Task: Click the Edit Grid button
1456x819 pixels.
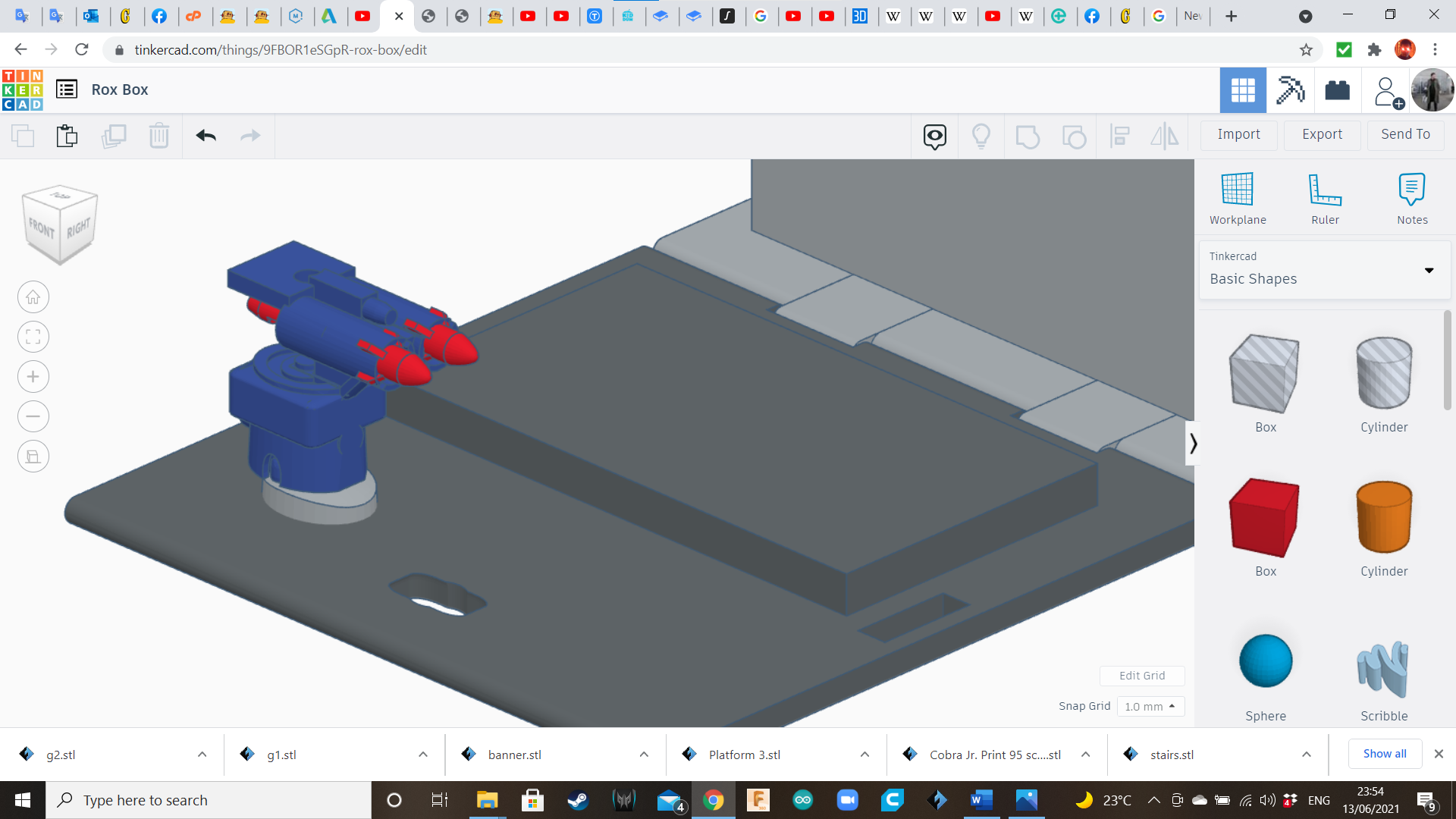Action: [x=1141, y=676]
